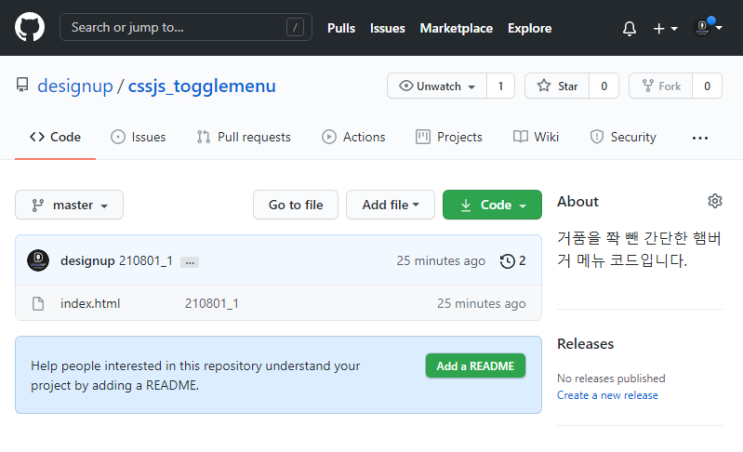Click the designup avatar in commit row
The height and width of the screenshot is (452, 743).
coord(38,261)
